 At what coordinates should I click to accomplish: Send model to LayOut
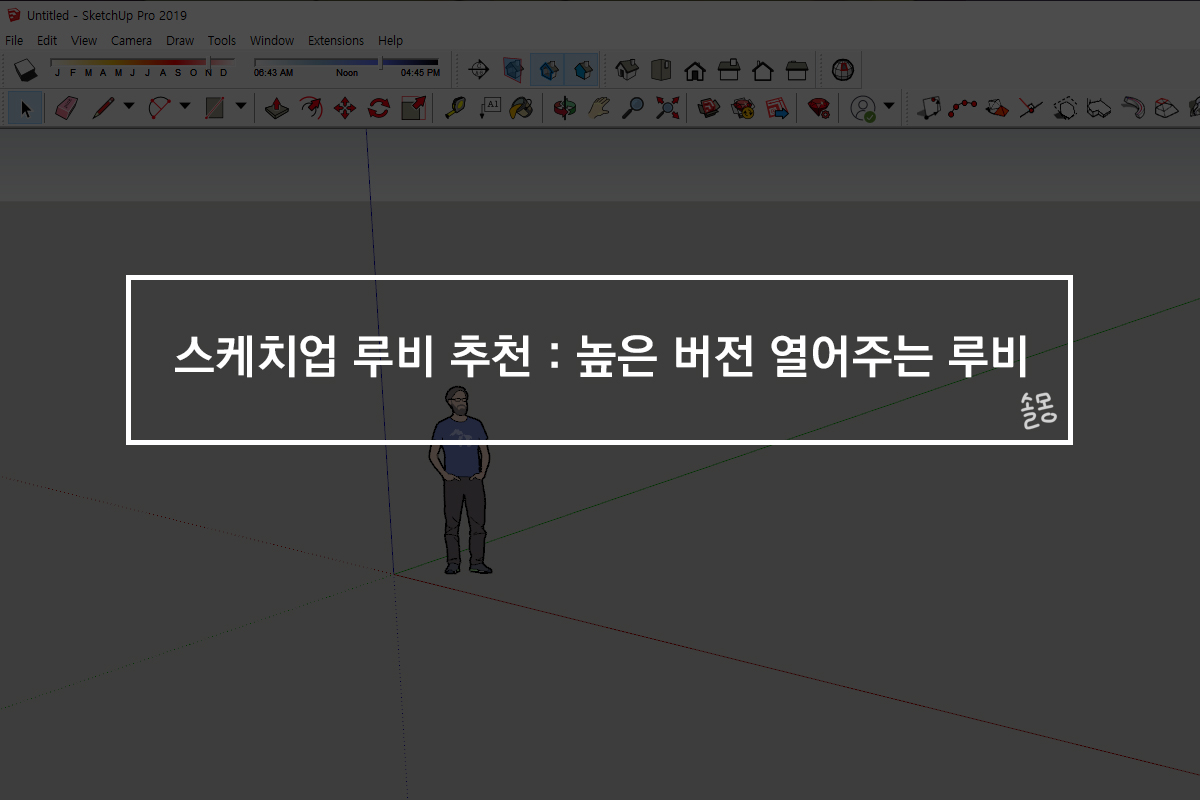777,108
